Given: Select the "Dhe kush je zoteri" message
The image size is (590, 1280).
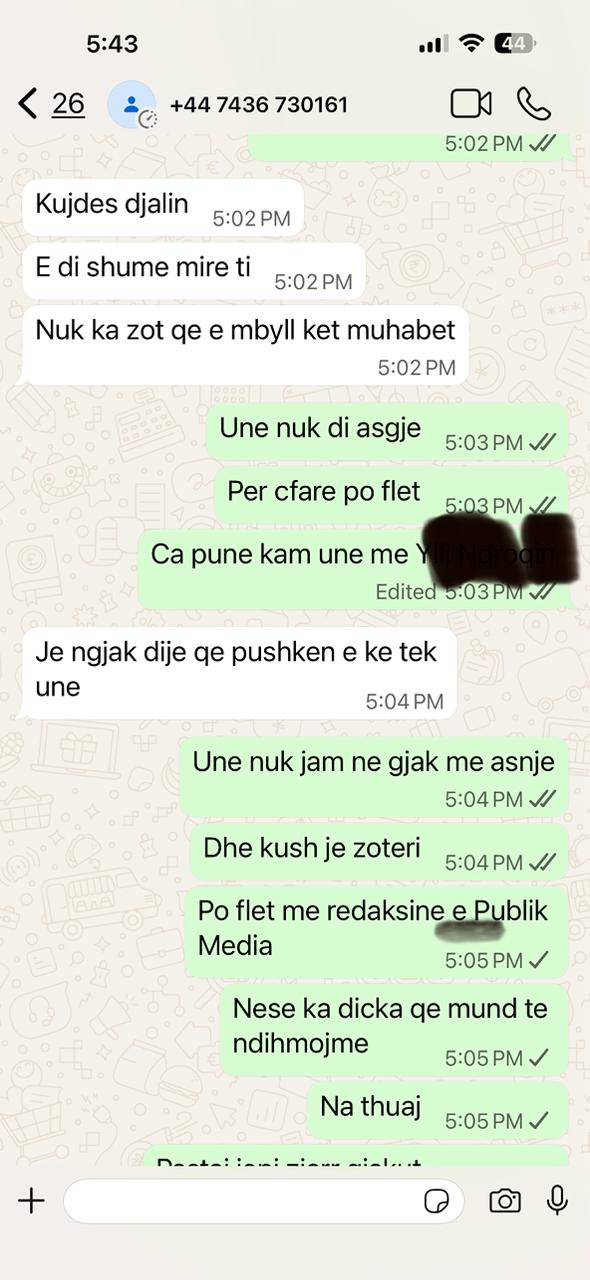Looking at the screenshot, I should (x=379, y=853).
